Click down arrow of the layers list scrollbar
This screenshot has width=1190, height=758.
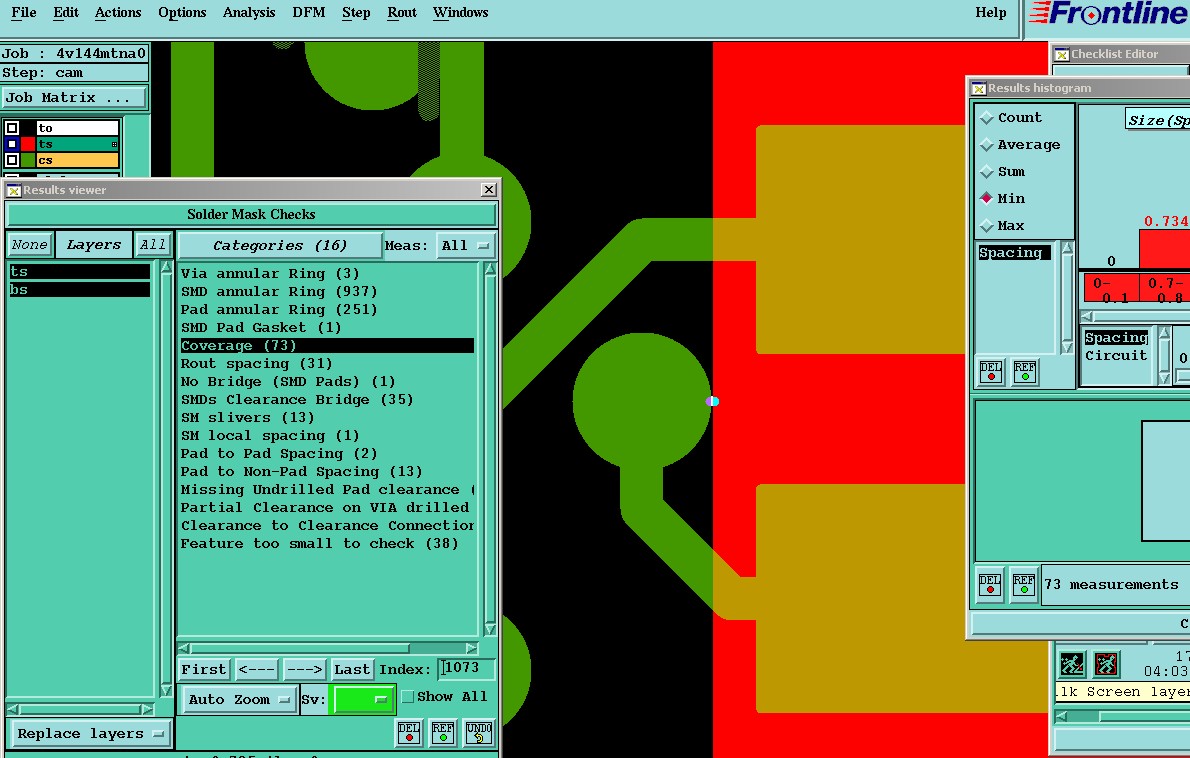pos(166,690)
